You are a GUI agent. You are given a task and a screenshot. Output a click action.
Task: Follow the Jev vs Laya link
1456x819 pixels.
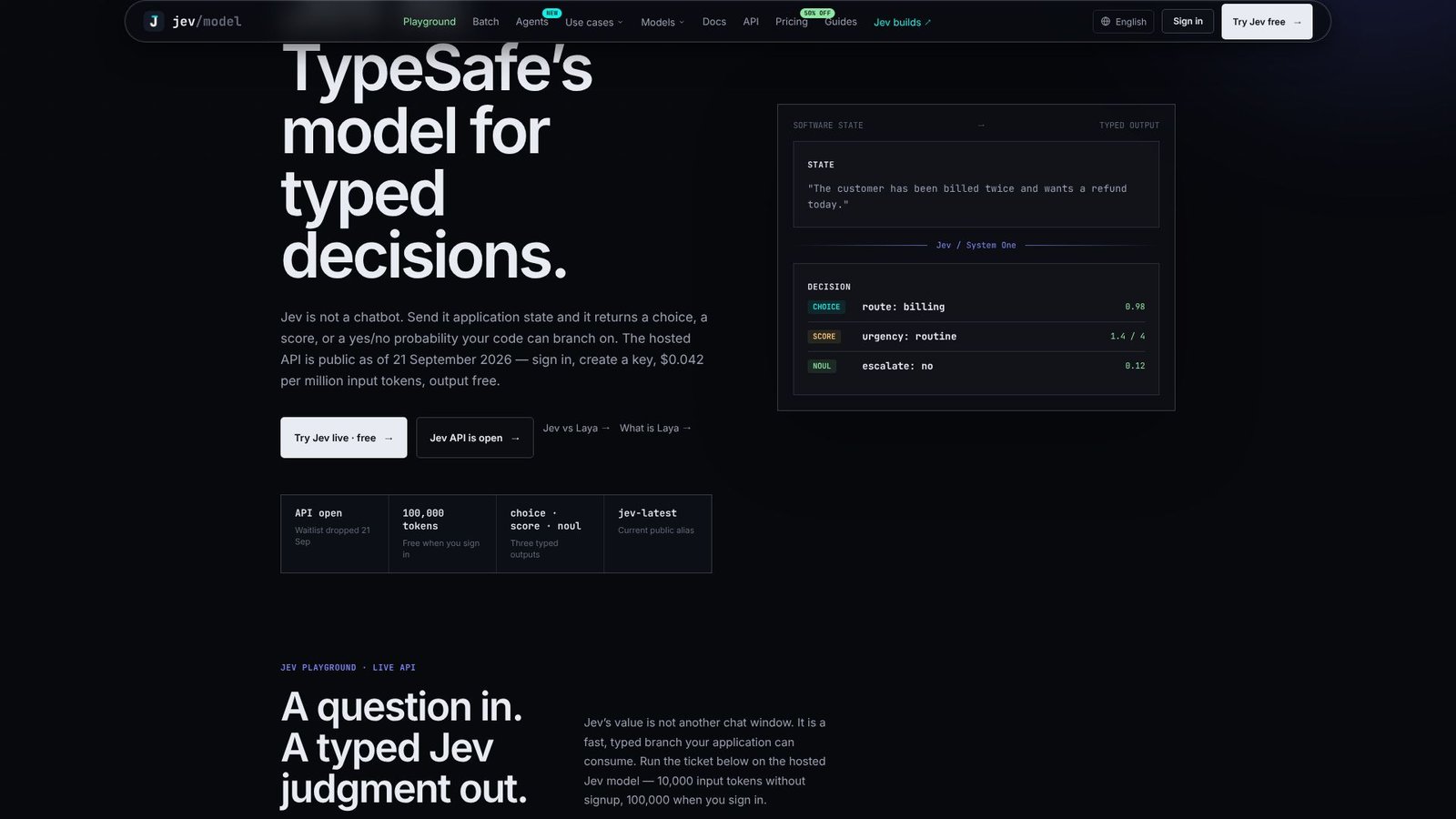click(577, 428)
